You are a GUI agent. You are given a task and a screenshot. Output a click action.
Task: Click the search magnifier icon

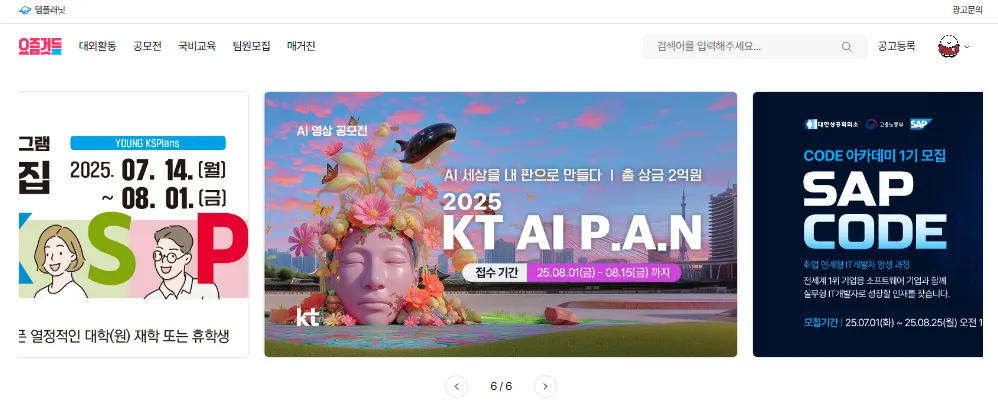[x=846, y=46]
